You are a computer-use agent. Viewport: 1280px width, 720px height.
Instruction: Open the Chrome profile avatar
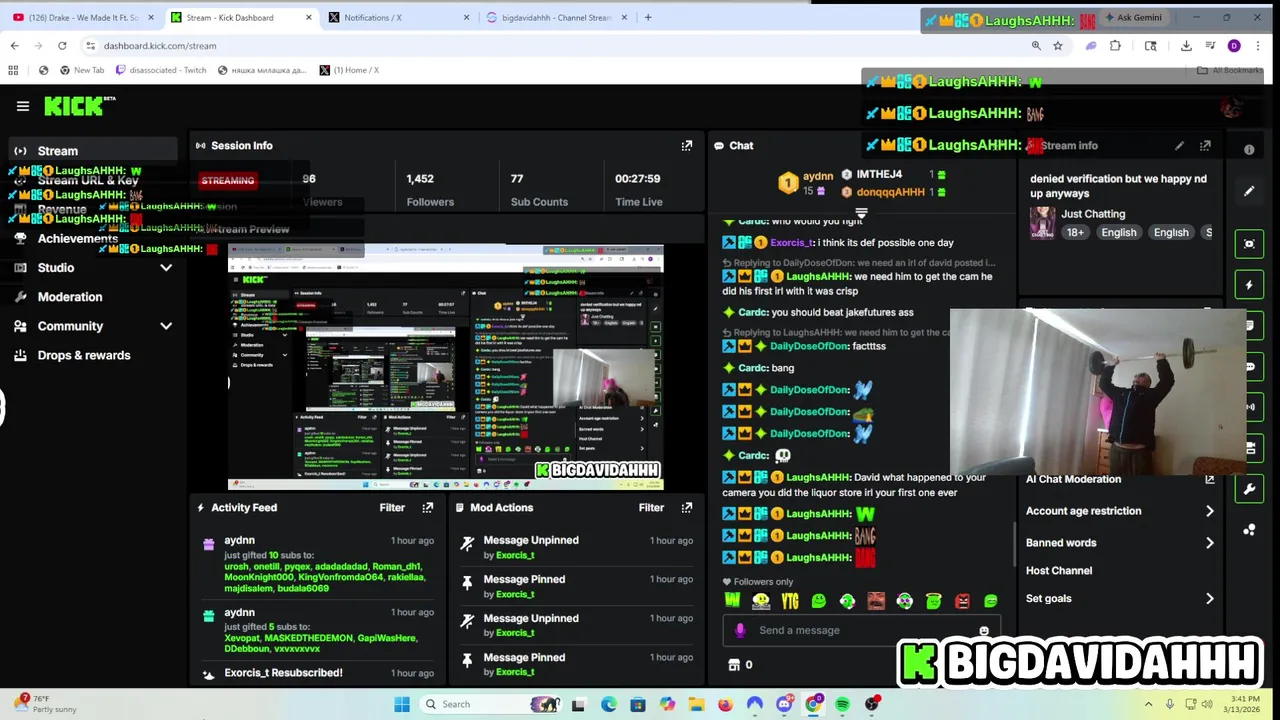point(1234,46)
